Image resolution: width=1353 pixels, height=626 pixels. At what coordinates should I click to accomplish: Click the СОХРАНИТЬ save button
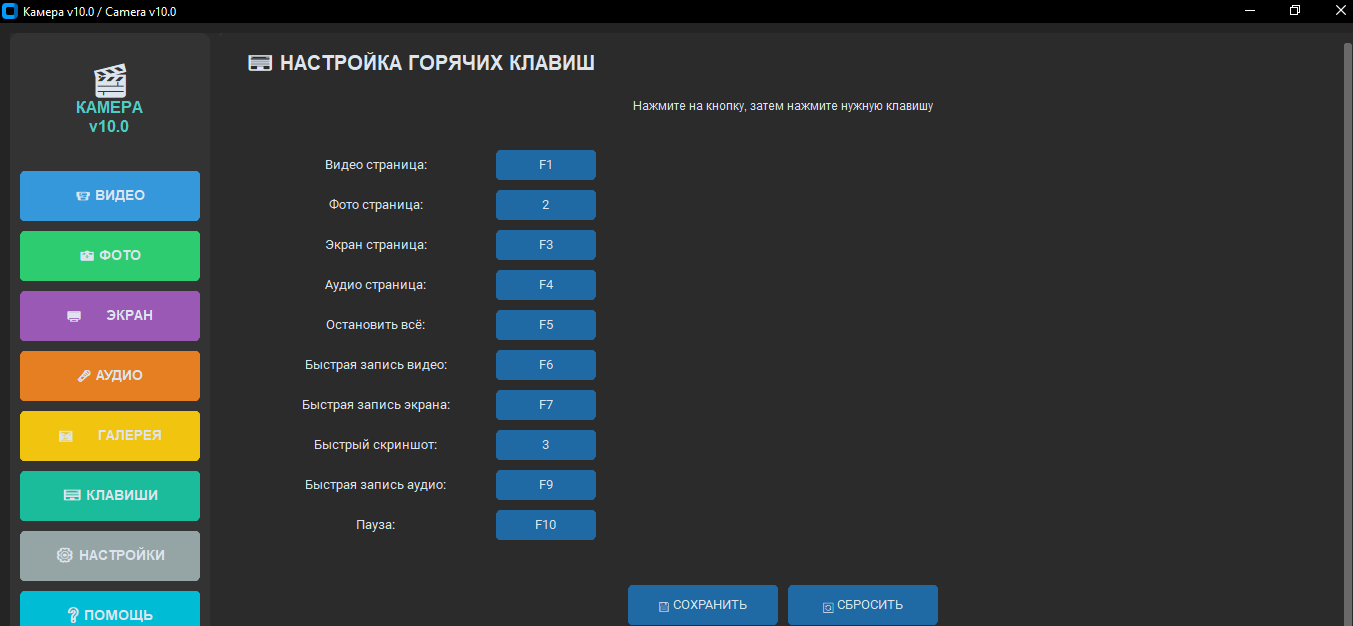(x=702, y=605)
